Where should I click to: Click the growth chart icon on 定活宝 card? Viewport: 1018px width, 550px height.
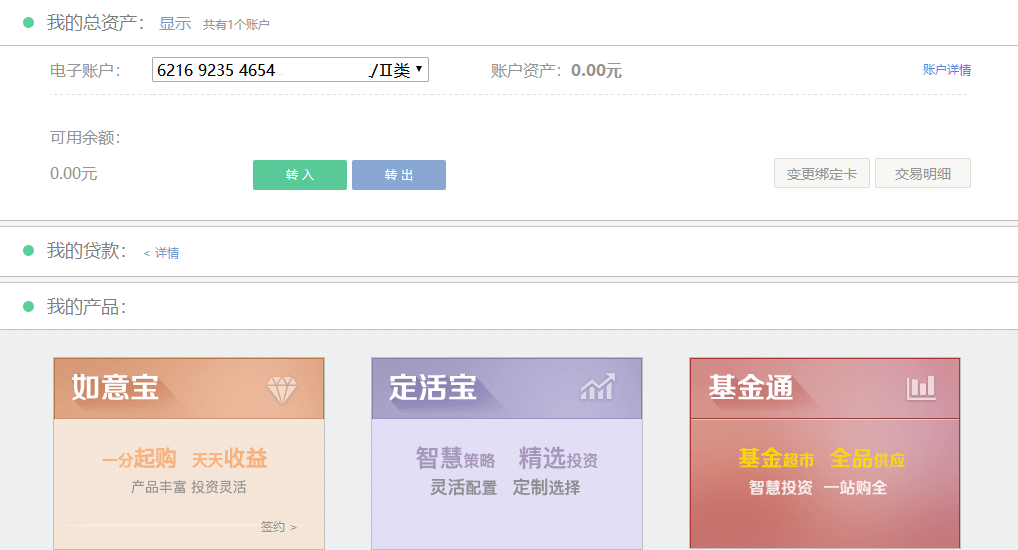click(x=597, y=387)
